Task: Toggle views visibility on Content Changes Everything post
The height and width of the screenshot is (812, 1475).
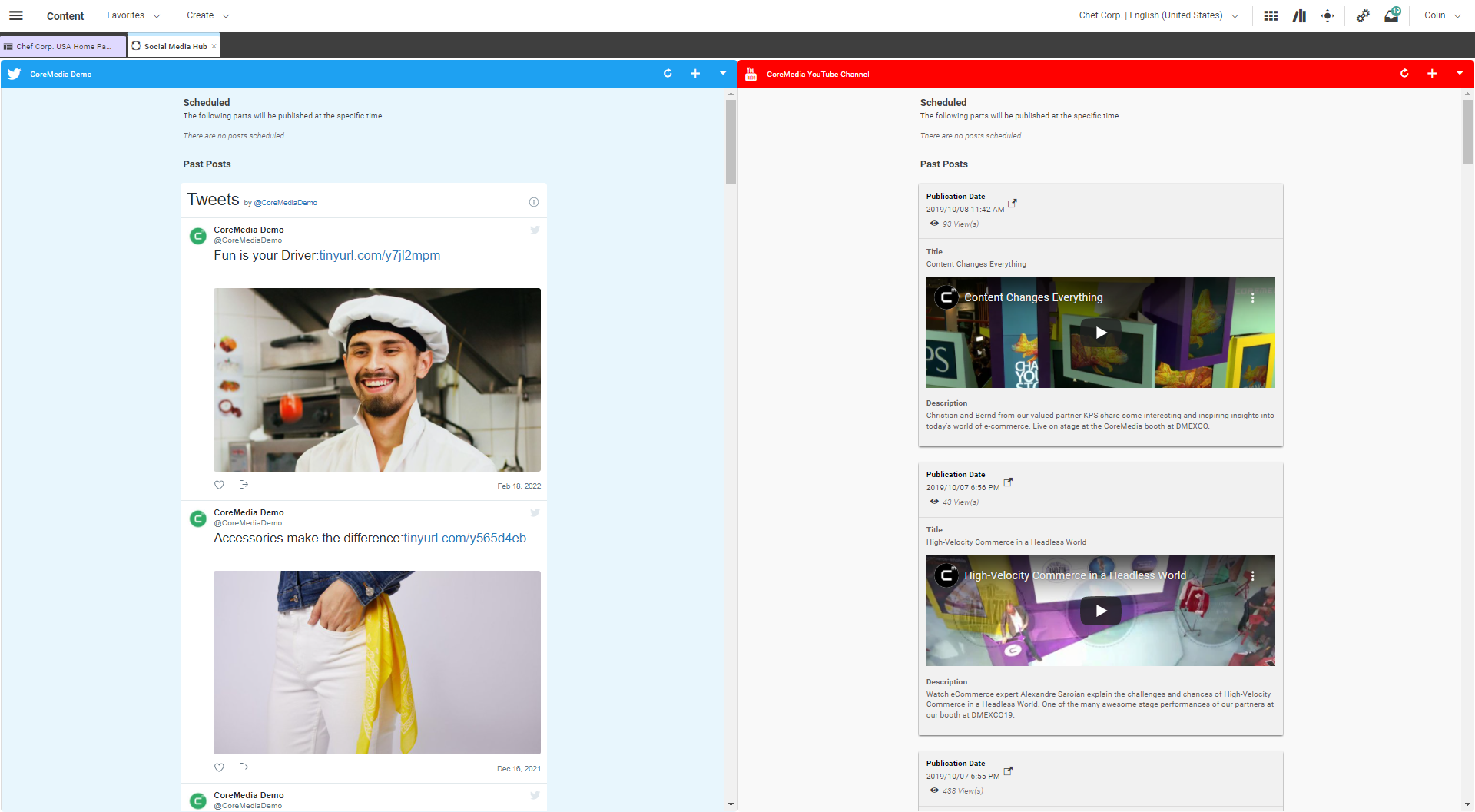Action: tap(933, 224)
